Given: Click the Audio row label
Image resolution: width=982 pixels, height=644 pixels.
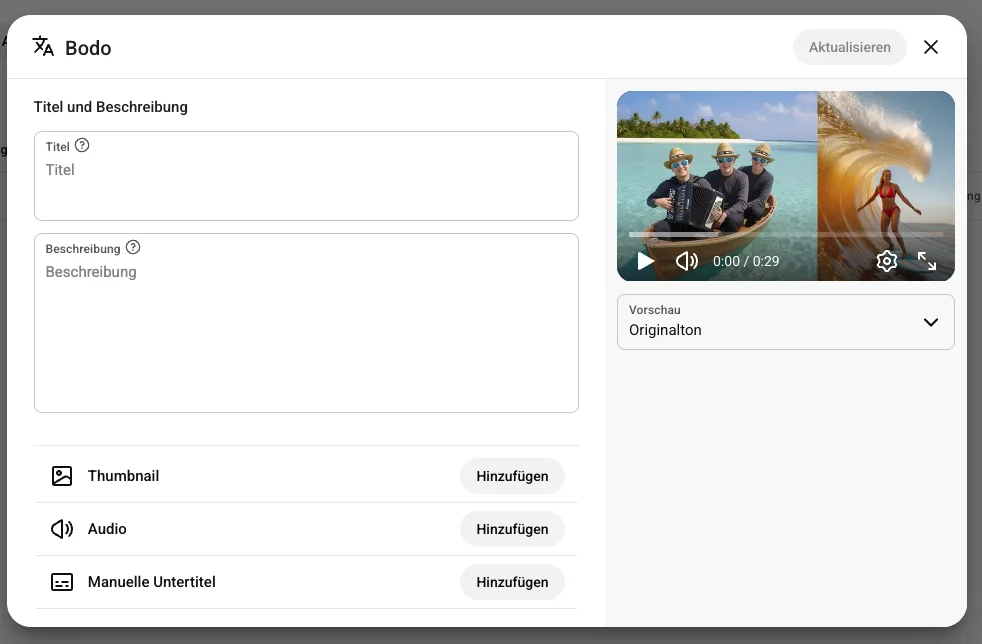Looking at the screenshot, I should [x=107, y=529].
